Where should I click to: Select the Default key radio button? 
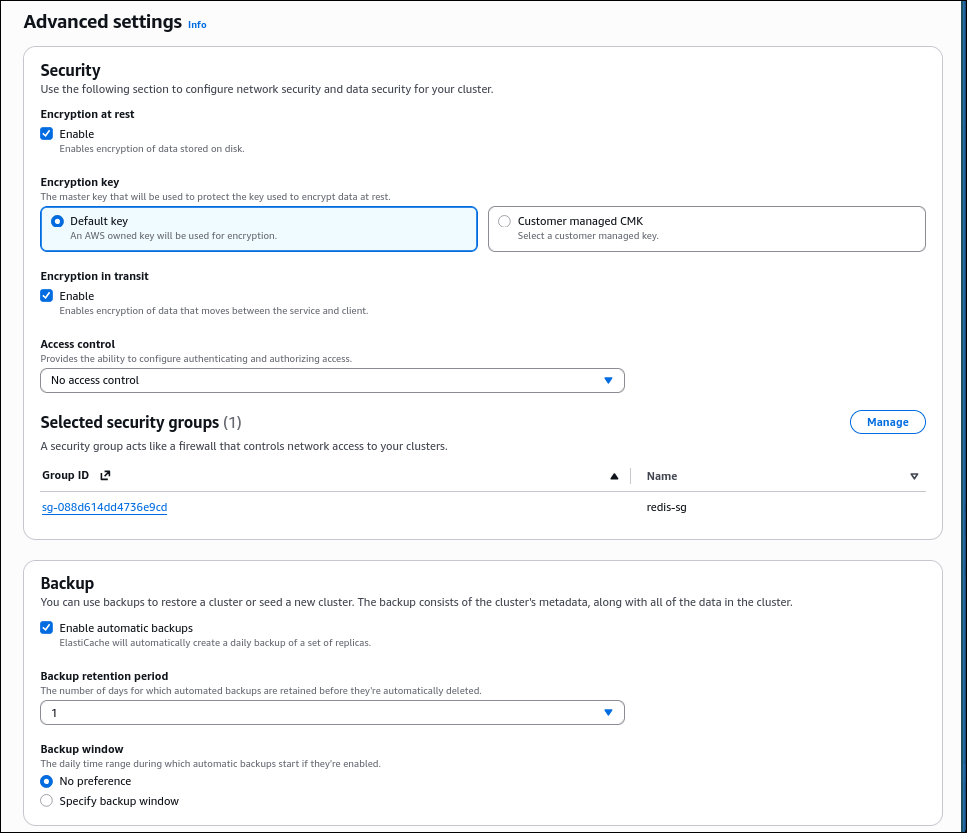57,221
